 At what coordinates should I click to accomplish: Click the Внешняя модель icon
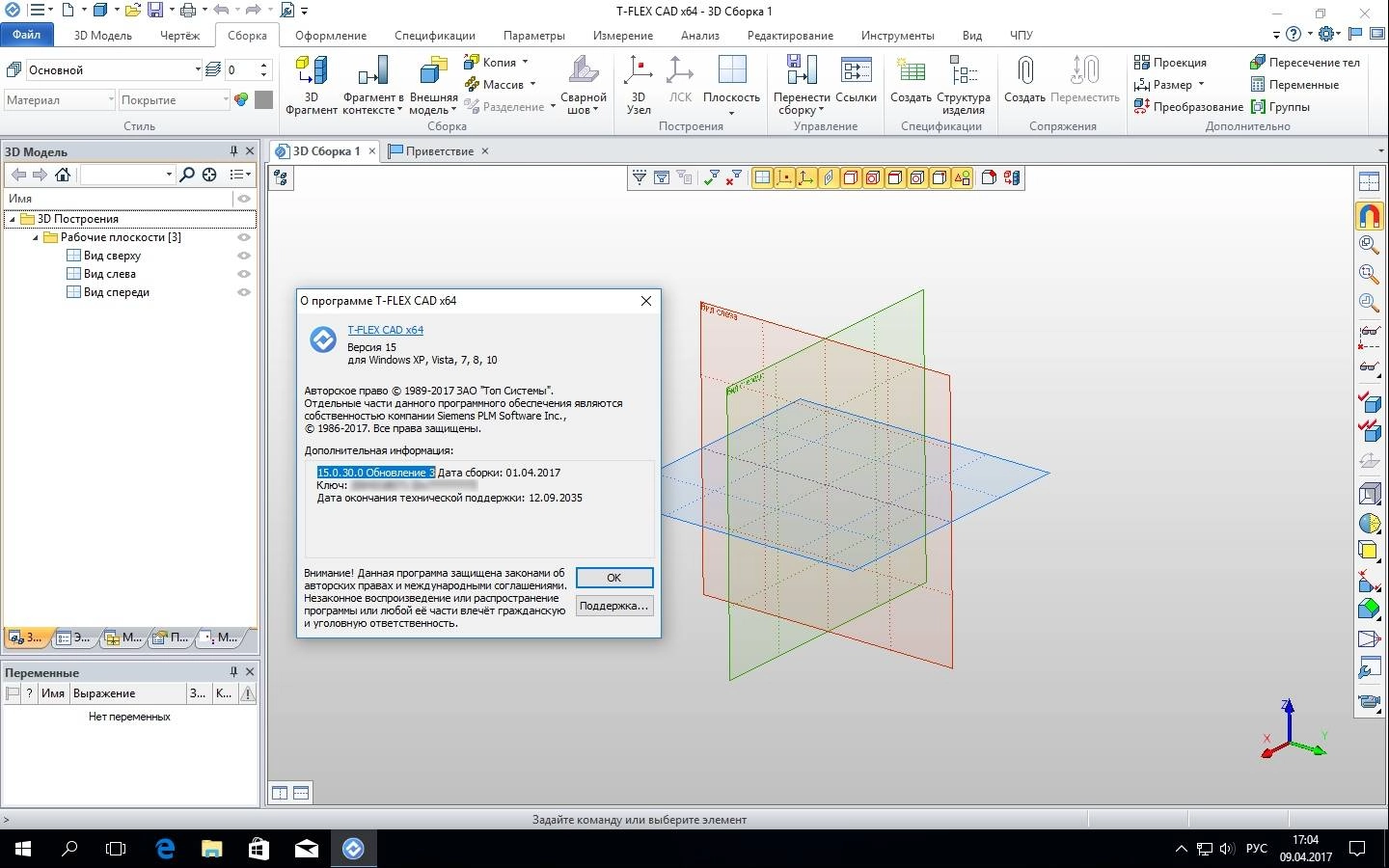point(433,71)
